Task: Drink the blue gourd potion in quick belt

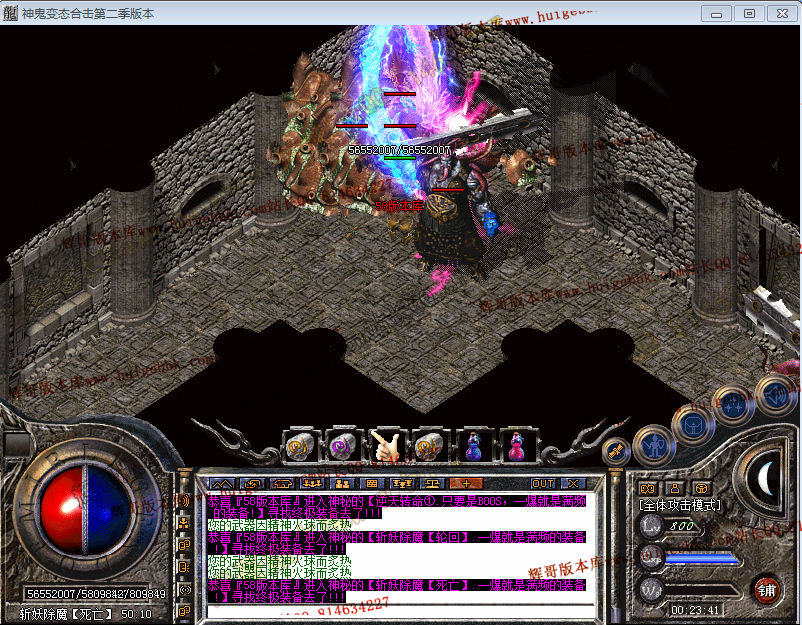Action: click(x=473, y=446)
